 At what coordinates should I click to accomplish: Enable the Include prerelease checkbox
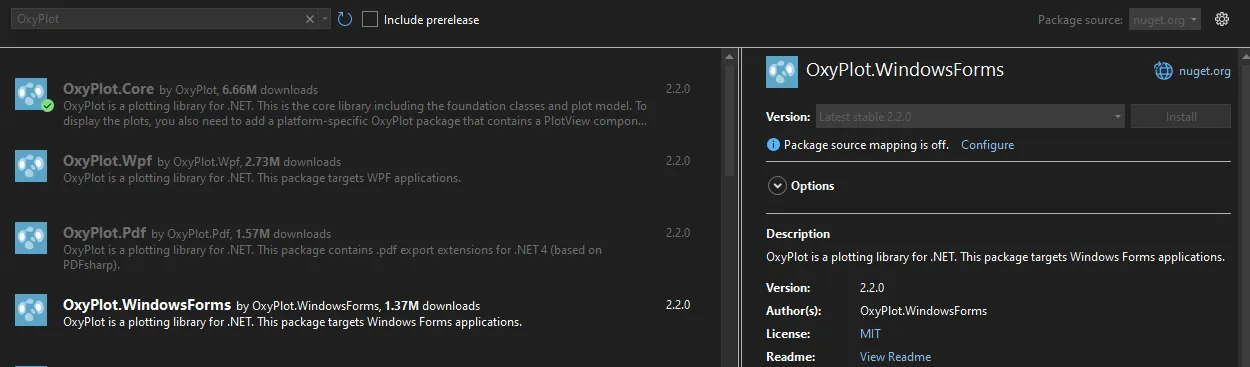coord(370,19)
